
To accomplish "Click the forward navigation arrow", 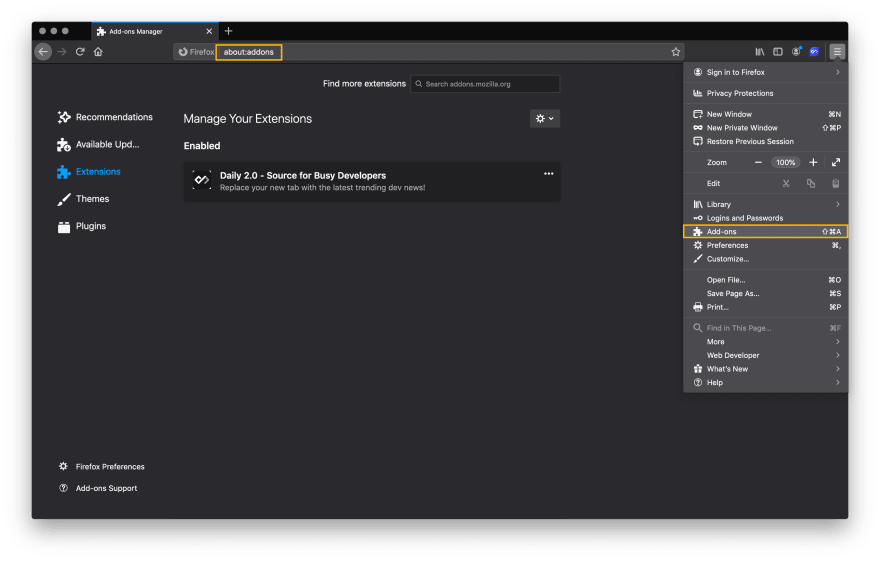I will (62, 52).
